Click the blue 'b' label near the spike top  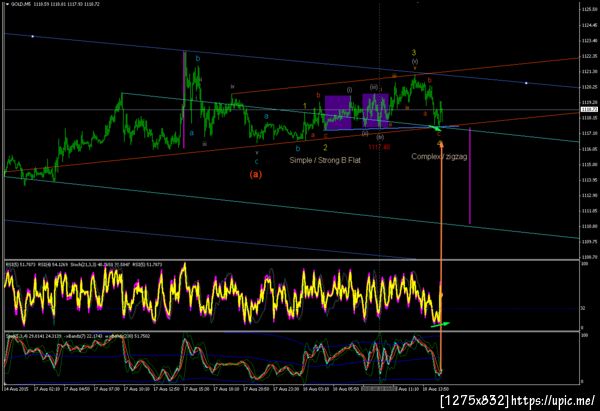pos(198,59)
